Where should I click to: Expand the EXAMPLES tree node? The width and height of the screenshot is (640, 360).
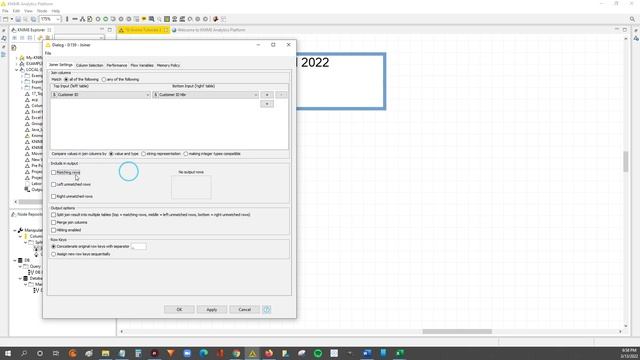click(x=17, y=64)
